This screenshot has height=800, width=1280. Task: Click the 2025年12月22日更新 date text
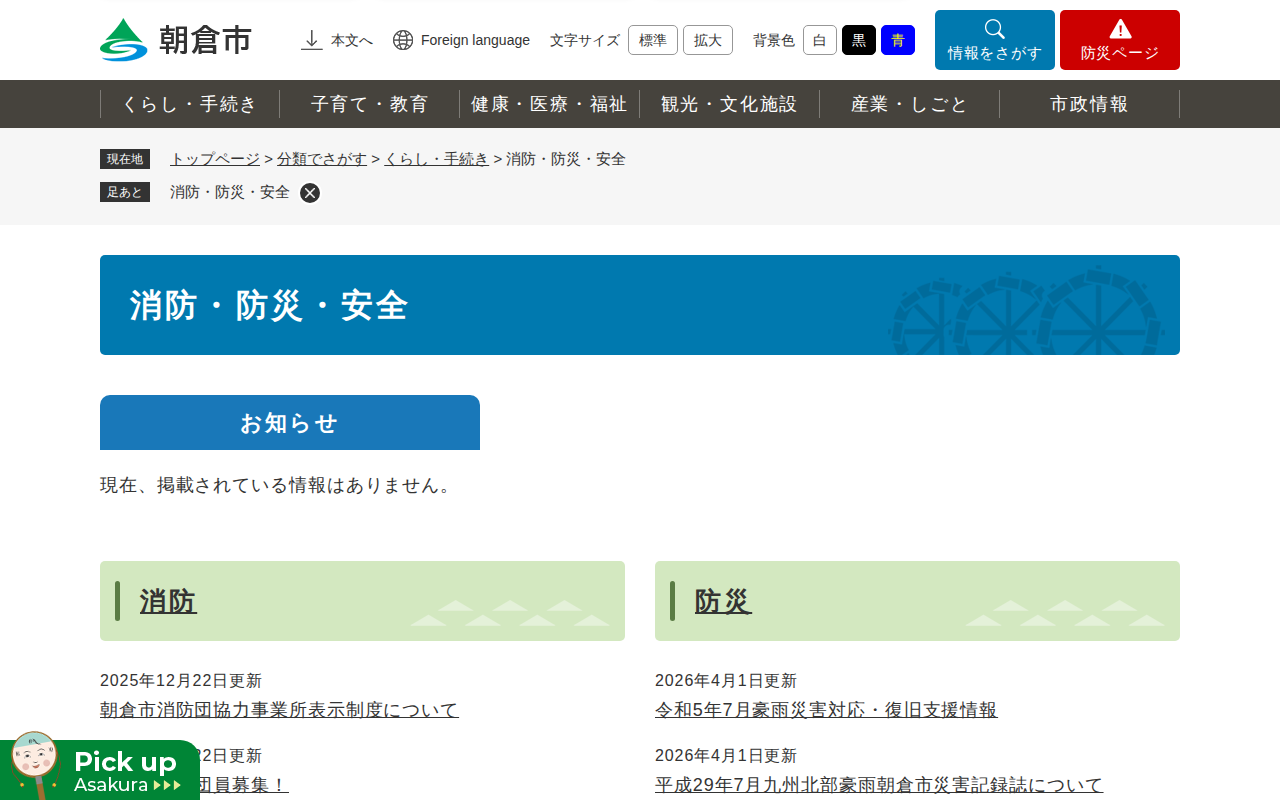pyautogui.click(x=181, y=681)
